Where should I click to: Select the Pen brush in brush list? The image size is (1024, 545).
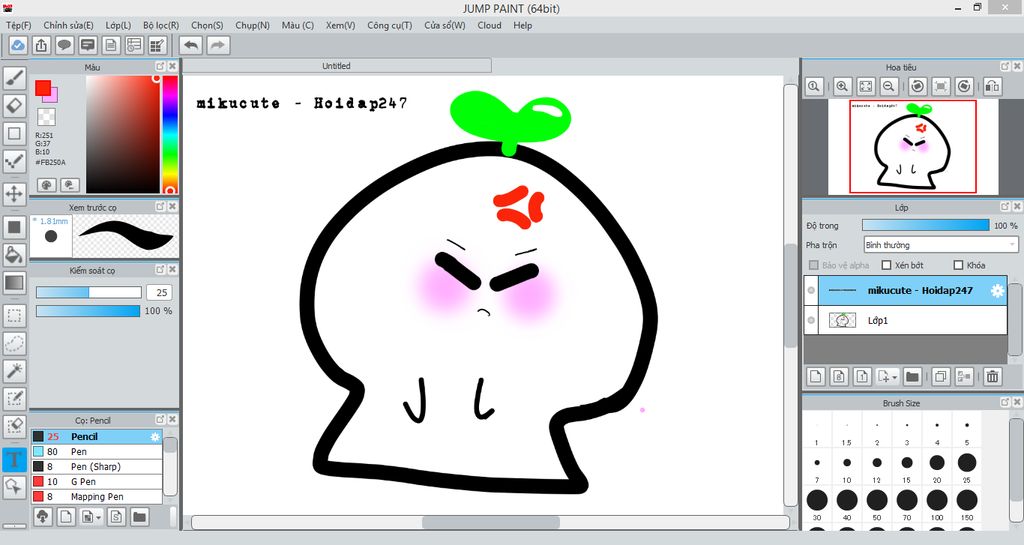(x=97, y=452)
